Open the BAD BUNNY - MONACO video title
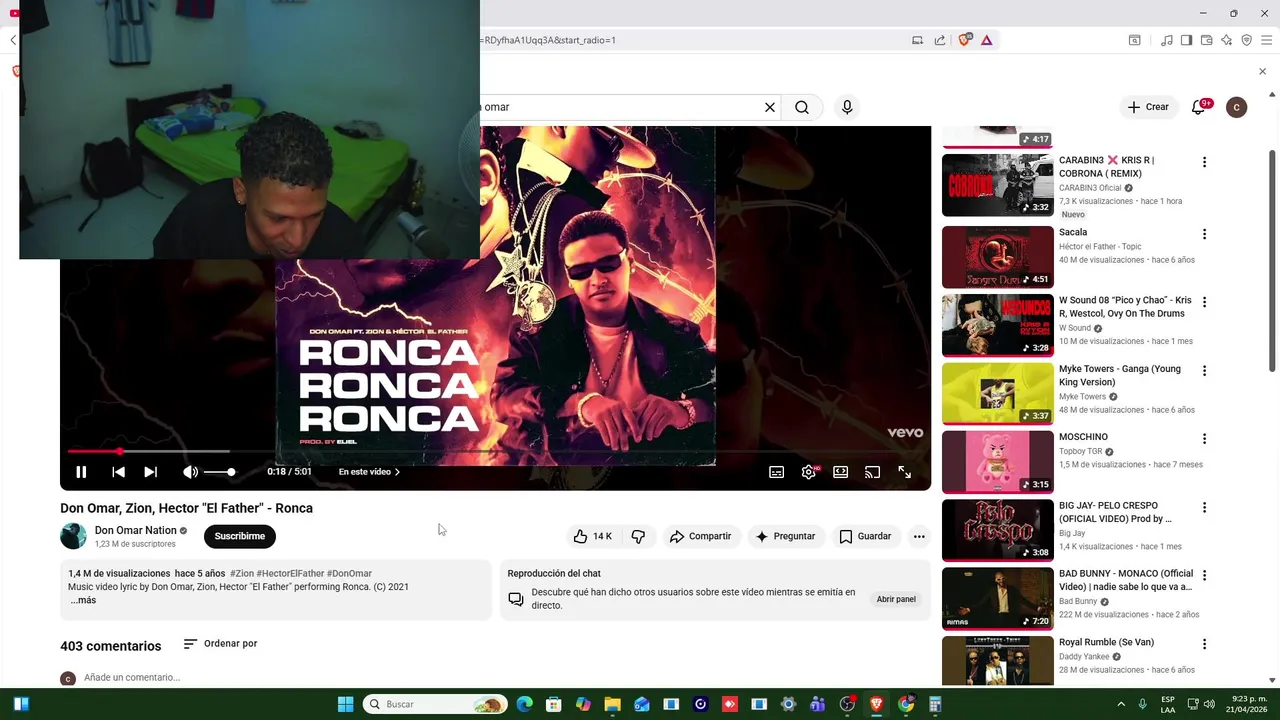This screenshot has height=720, width=1280. click(1125, 580)
